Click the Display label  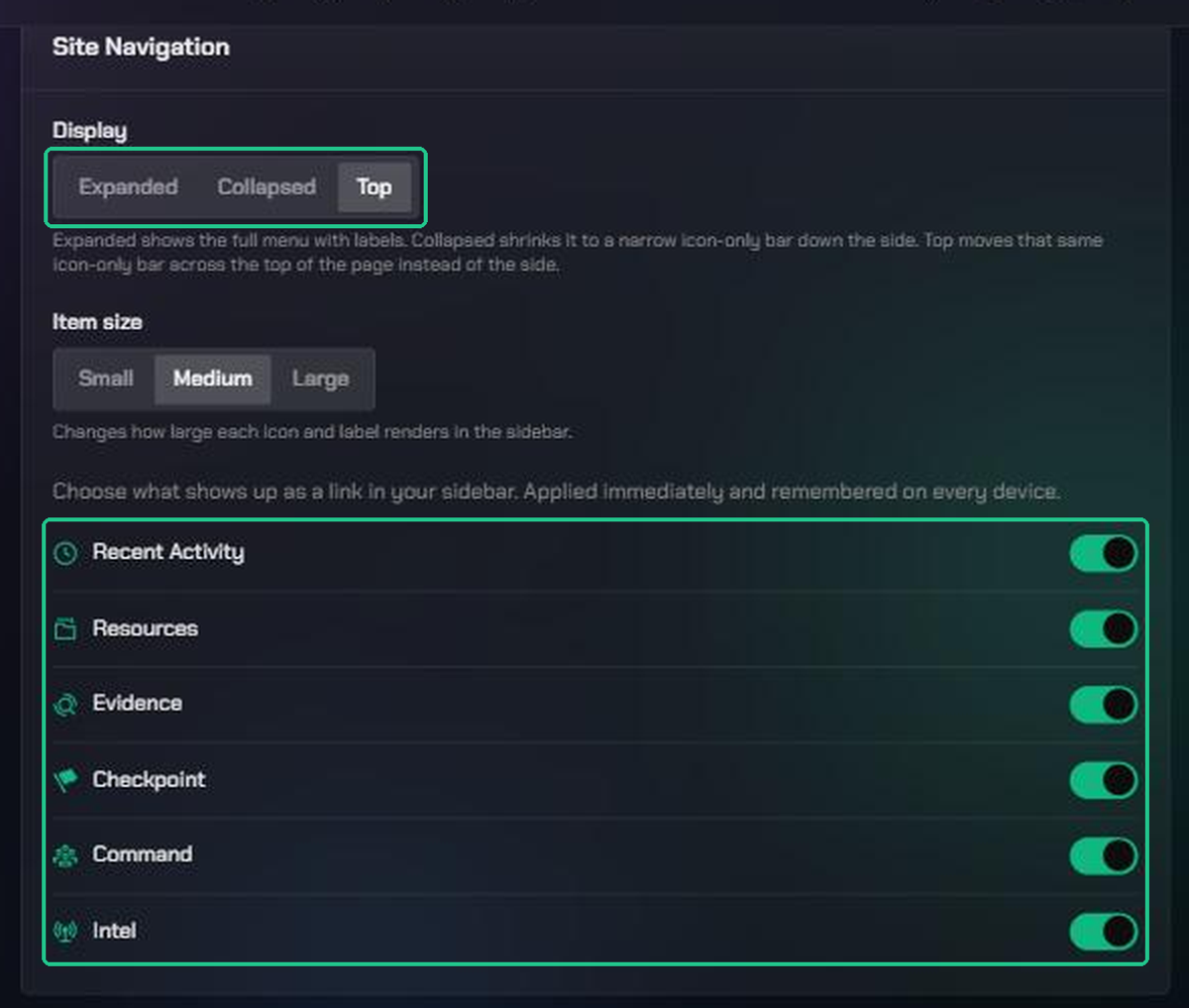(89, 131)
